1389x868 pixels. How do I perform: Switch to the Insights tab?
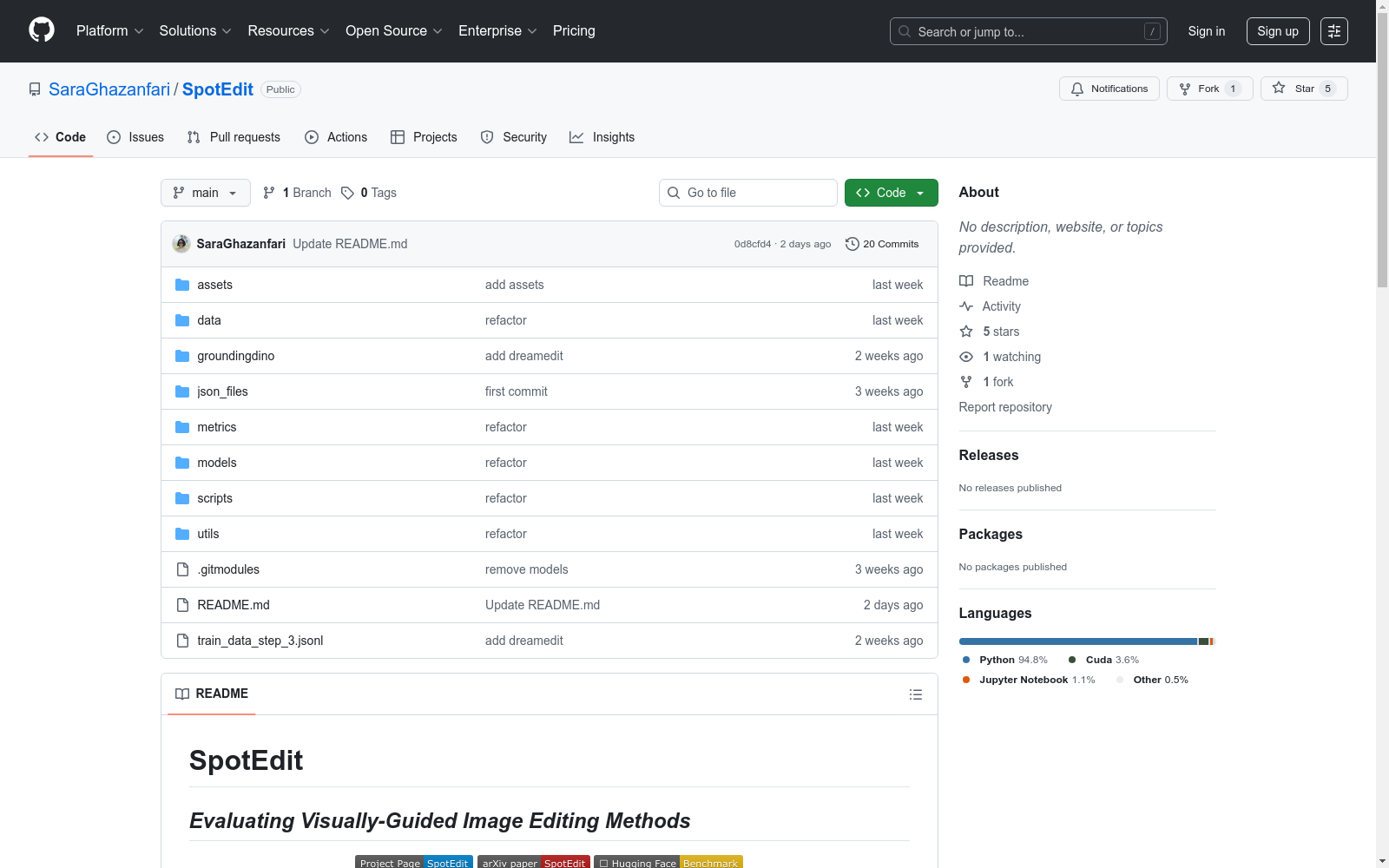coord(602,137)
